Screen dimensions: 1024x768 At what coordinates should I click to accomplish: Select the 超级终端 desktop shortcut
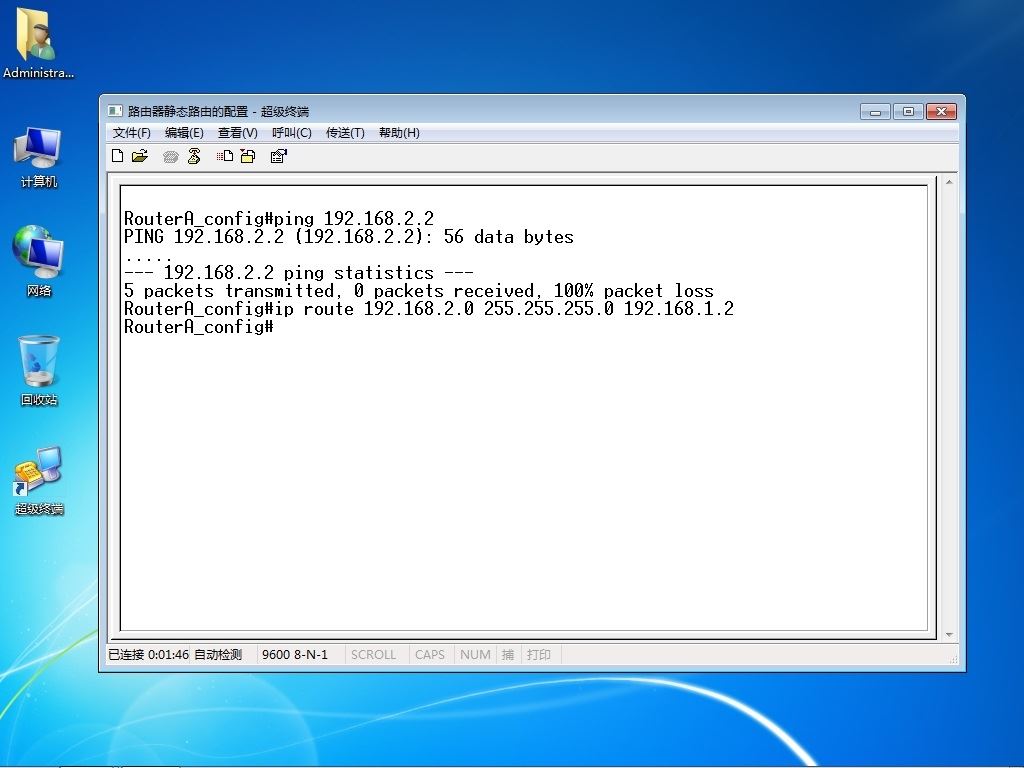[x=39, y=481]
